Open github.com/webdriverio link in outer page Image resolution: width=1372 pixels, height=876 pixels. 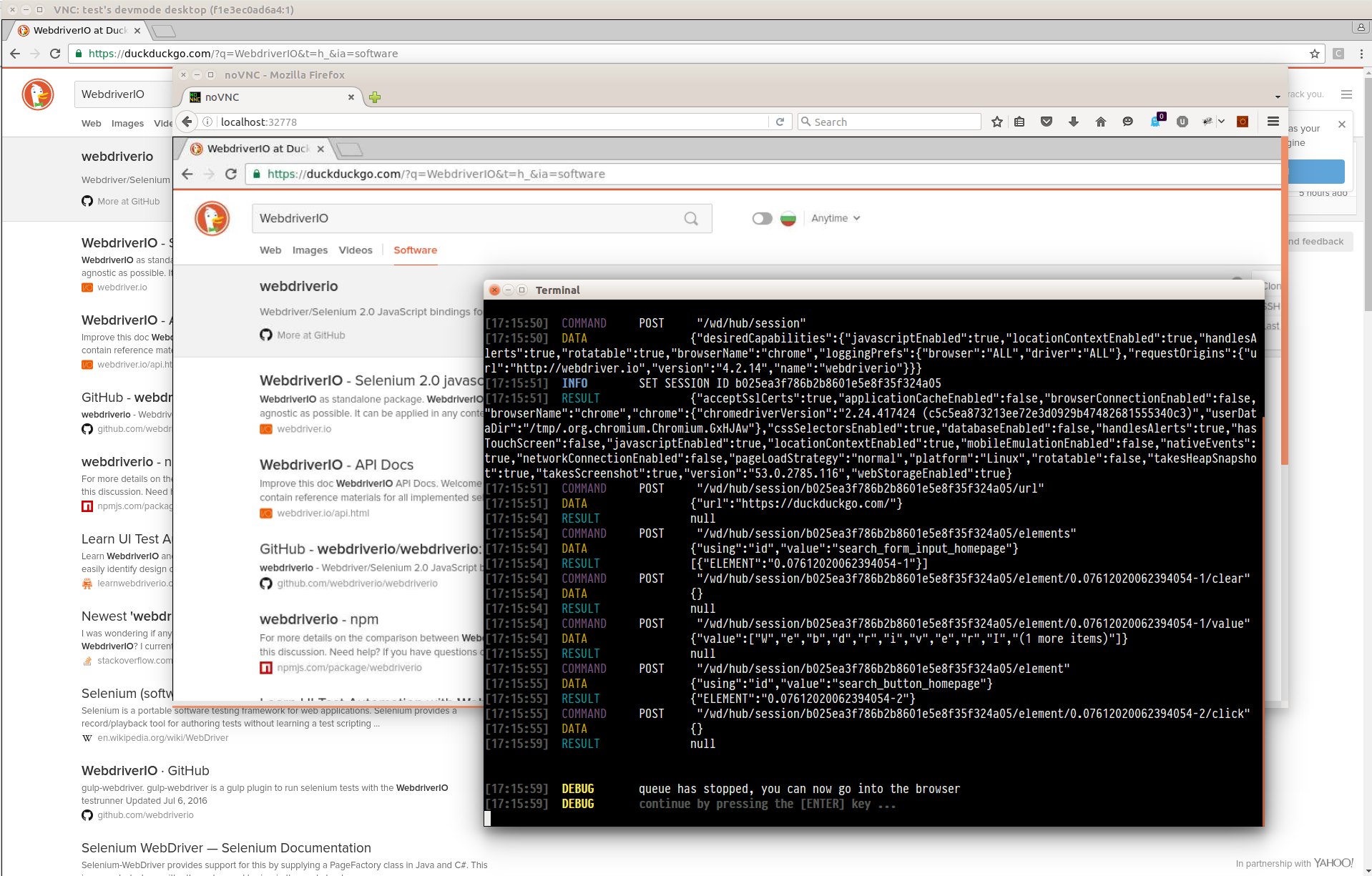145,815
